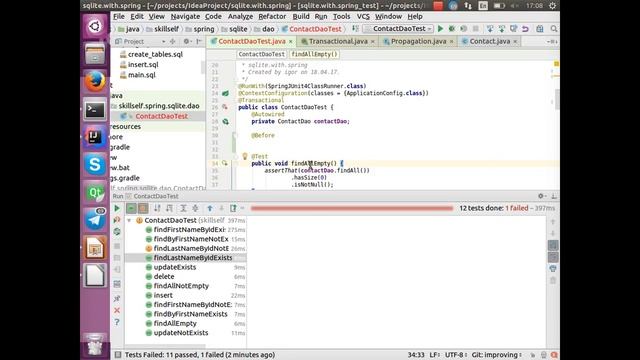640x360 pixels.
Task: Open the export results dropdown arrow
Action: 242,208
